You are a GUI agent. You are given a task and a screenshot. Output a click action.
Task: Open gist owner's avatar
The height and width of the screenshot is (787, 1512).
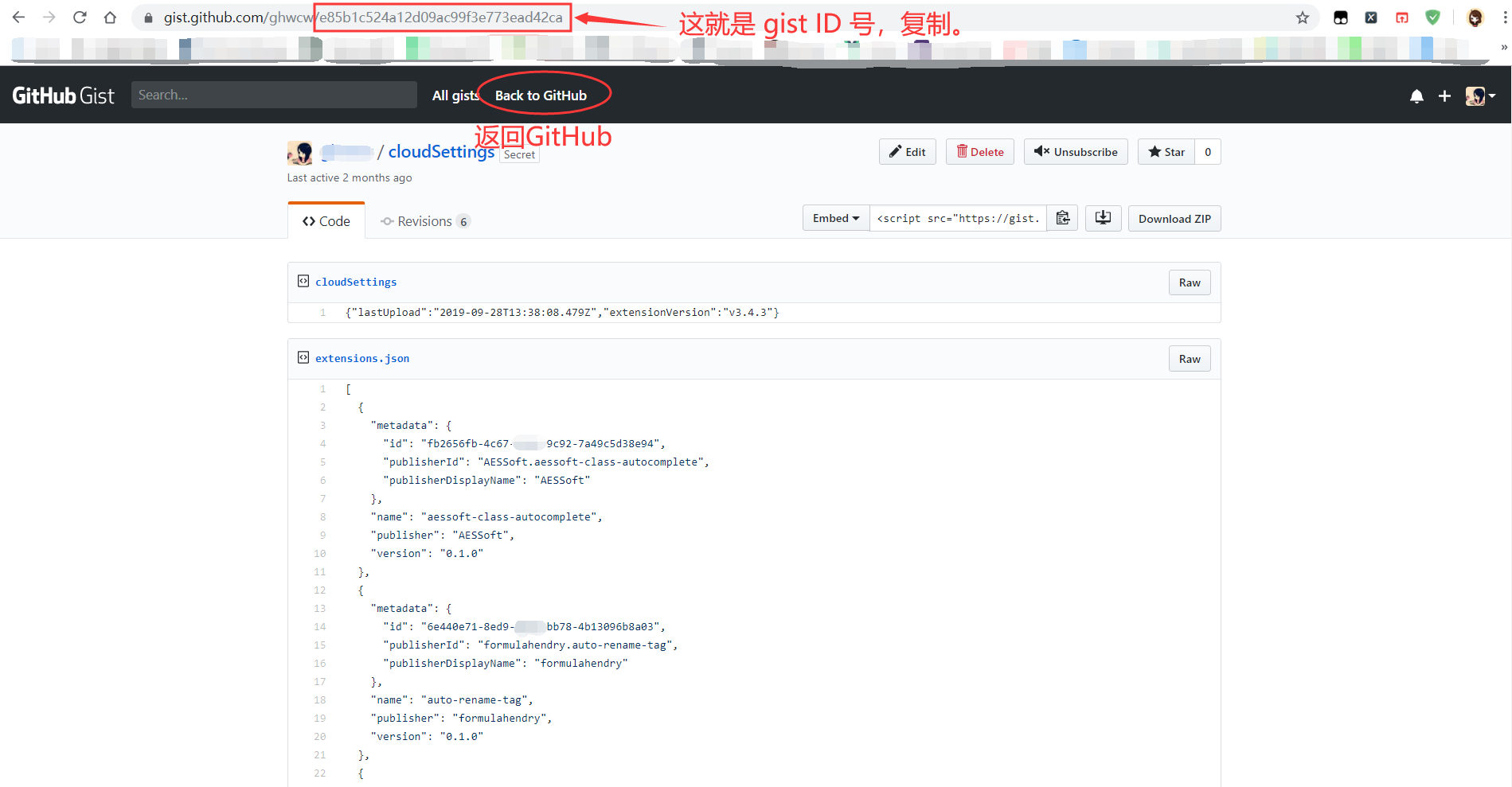(x=300, y=153)
